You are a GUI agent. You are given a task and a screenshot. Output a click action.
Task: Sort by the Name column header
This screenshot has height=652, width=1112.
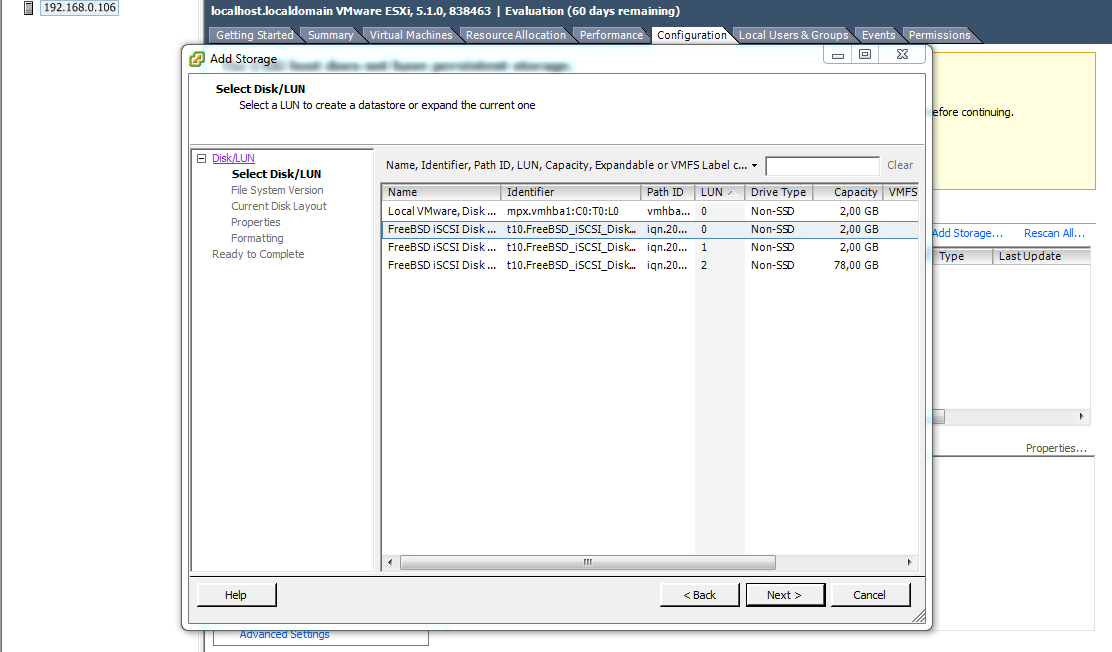(x=441, y=192)
